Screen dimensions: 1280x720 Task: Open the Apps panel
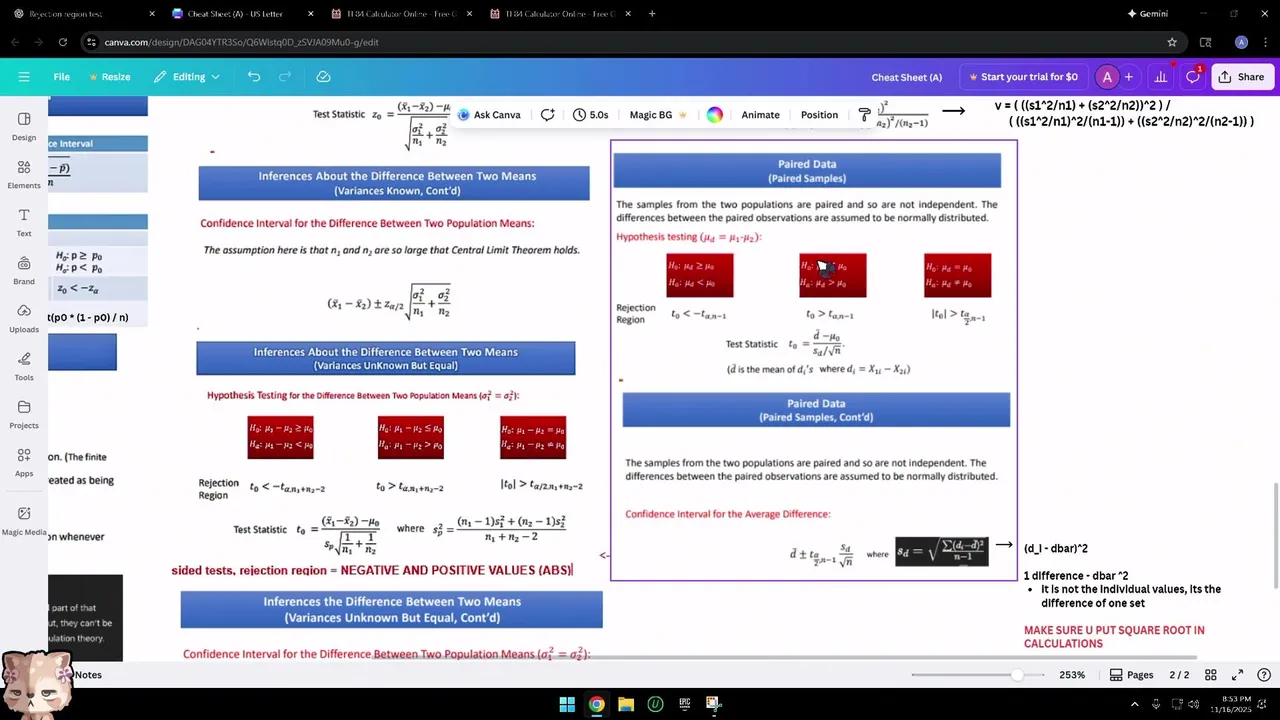click(x=24, y=462)
